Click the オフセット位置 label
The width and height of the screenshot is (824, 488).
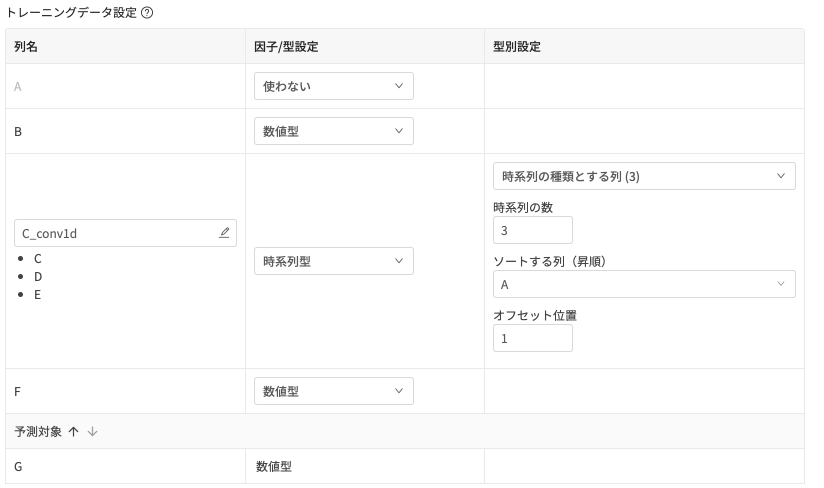pyautogui.click(x=535, y=316)
